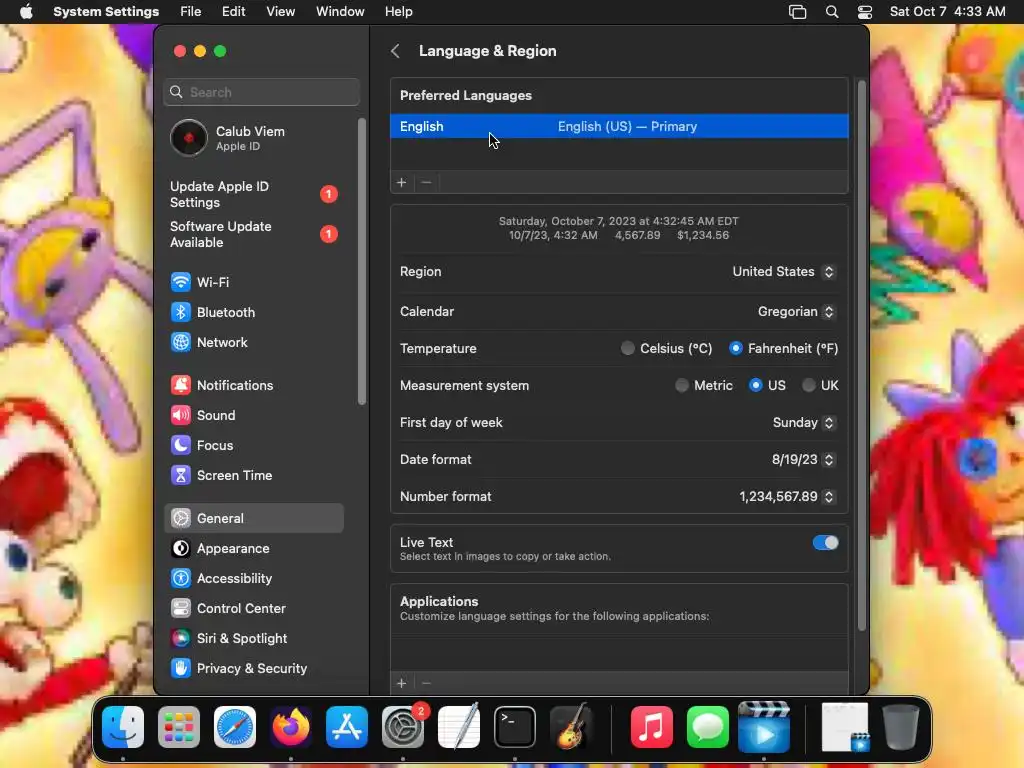Viewport: 1024px width, 768px height.
Task: Toggle the Live Text switch
Action: [x=825, y=543]
